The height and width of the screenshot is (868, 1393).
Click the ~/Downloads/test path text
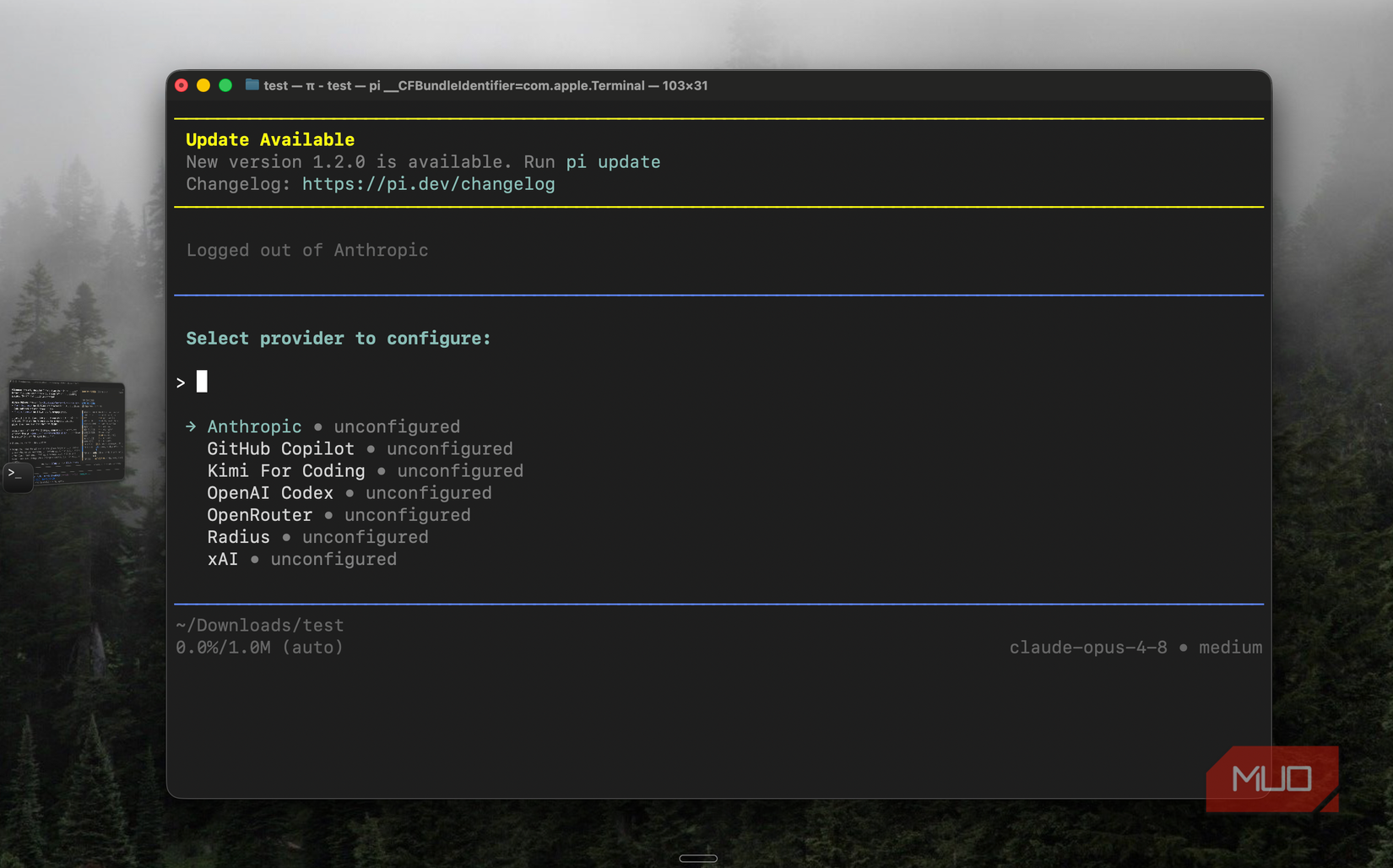[259, 625]
